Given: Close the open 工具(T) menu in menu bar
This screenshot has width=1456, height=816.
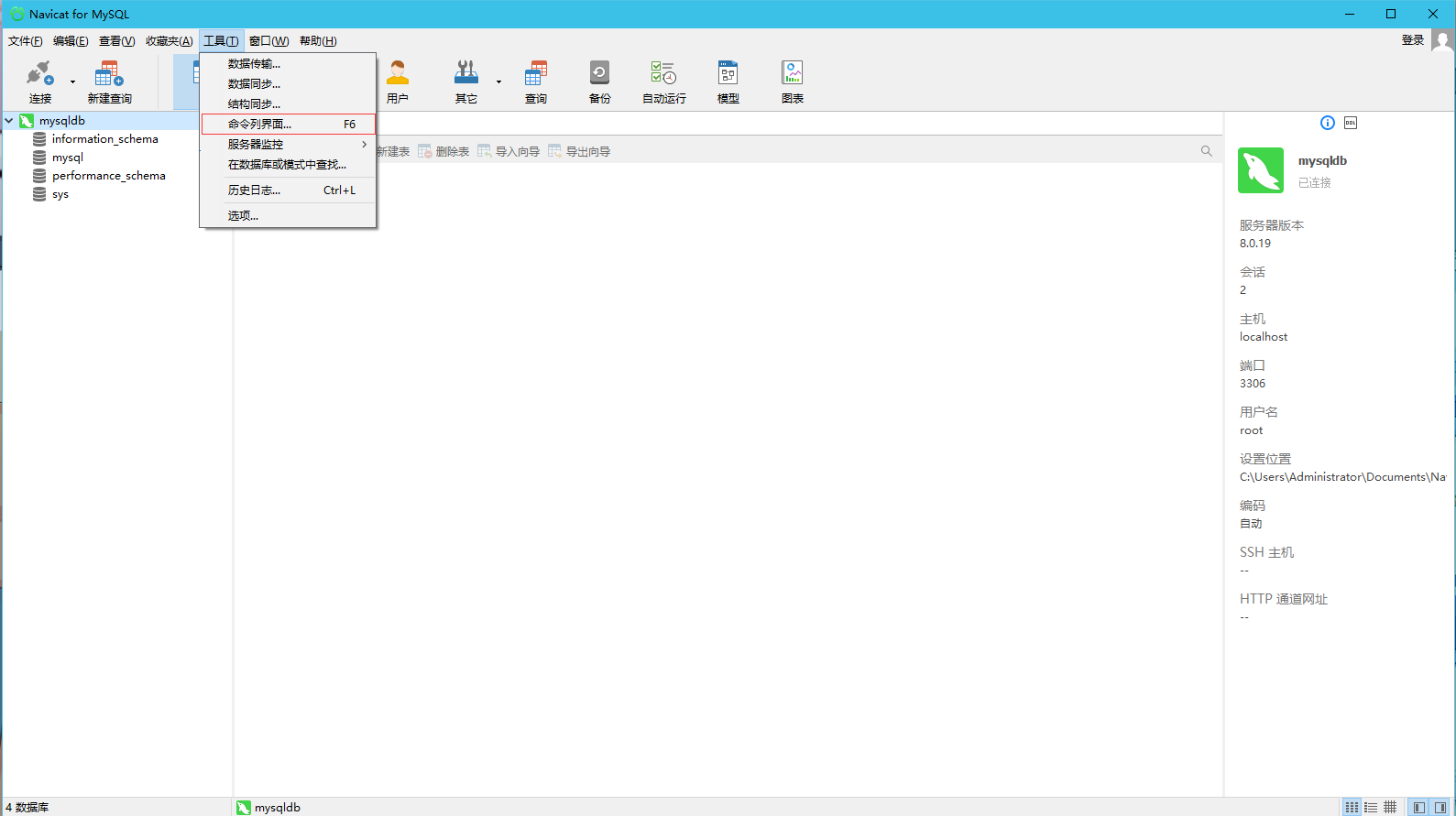Looking at the screenshot, I should coord(221,41).
